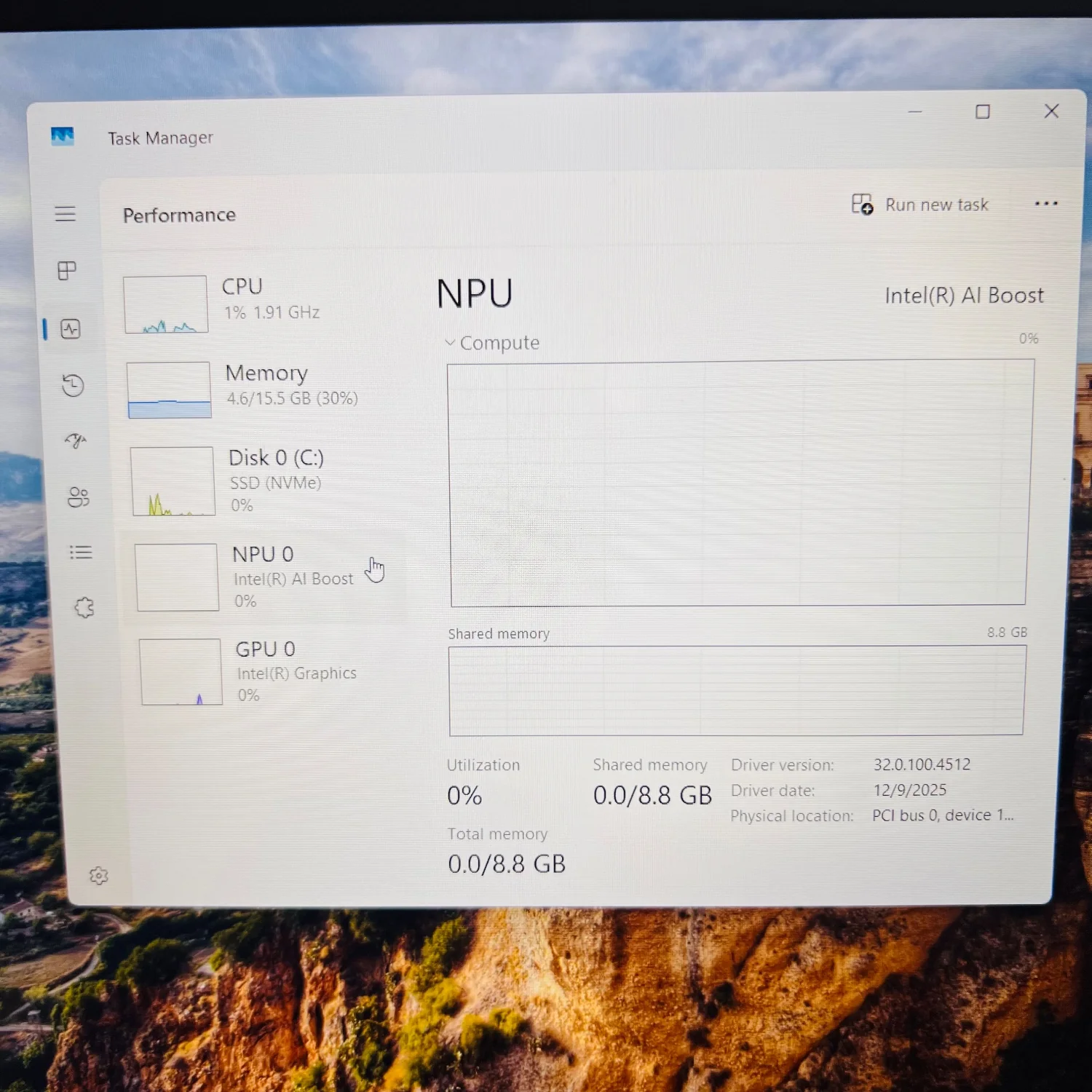Click Total memory 0.0/8.8 GB value
The height and width of the screenshot is (1092, 1092).
click(x=507, y=864)
